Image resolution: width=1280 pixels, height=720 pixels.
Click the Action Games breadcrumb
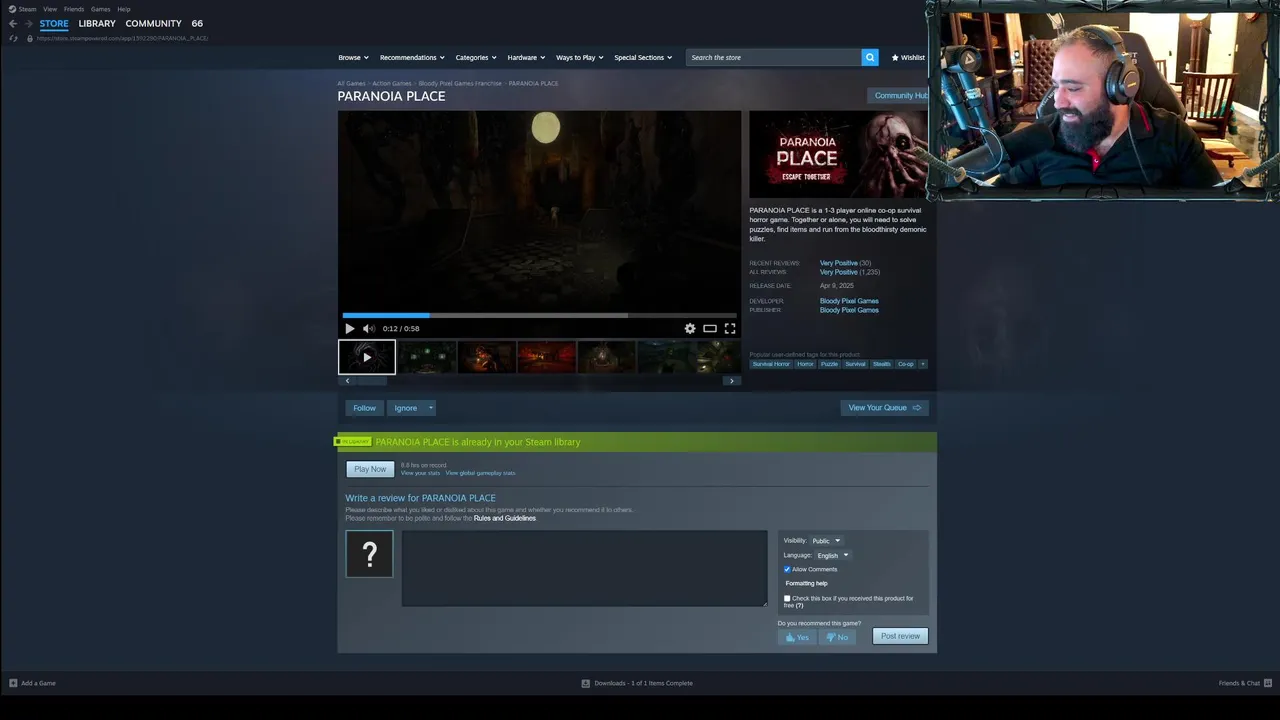(392, 83)
